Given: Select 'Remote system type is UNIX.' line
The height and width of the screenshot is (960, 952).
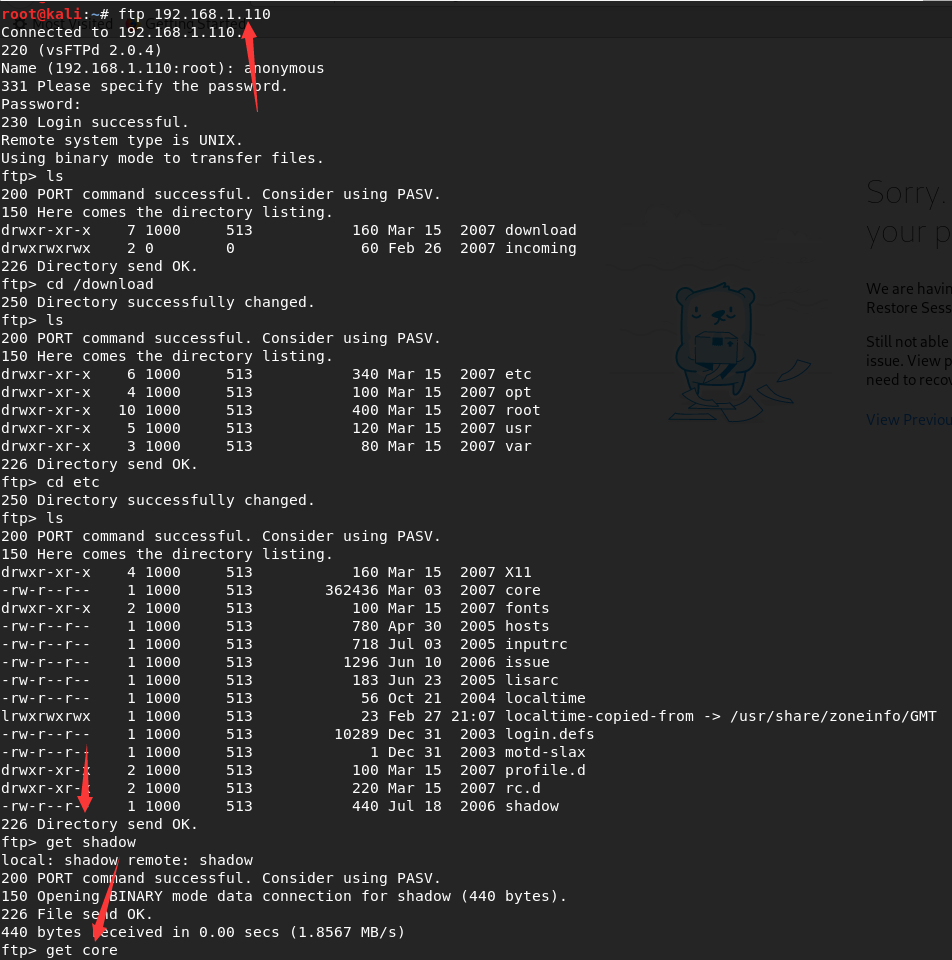Looking at the screenshot, I should [122, 140].
